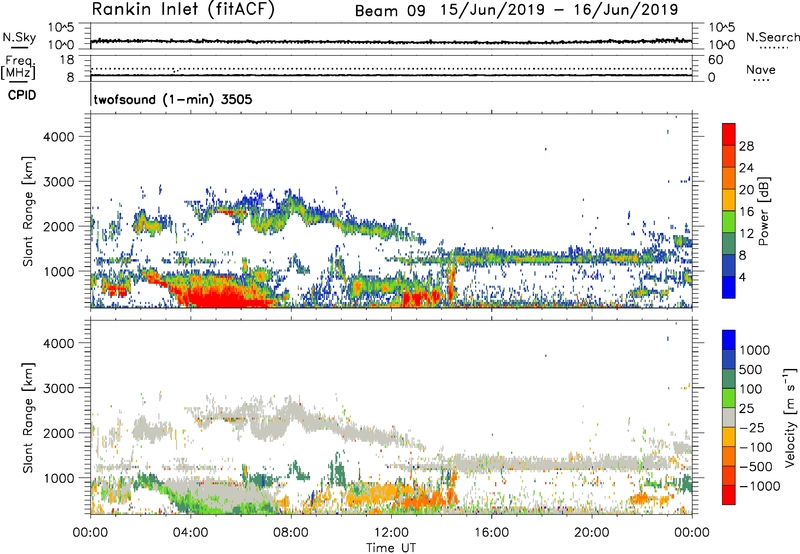This screenshot has height=554, width=800.
Task: Click the "28" label on the power colorbar
Action: 746,146
